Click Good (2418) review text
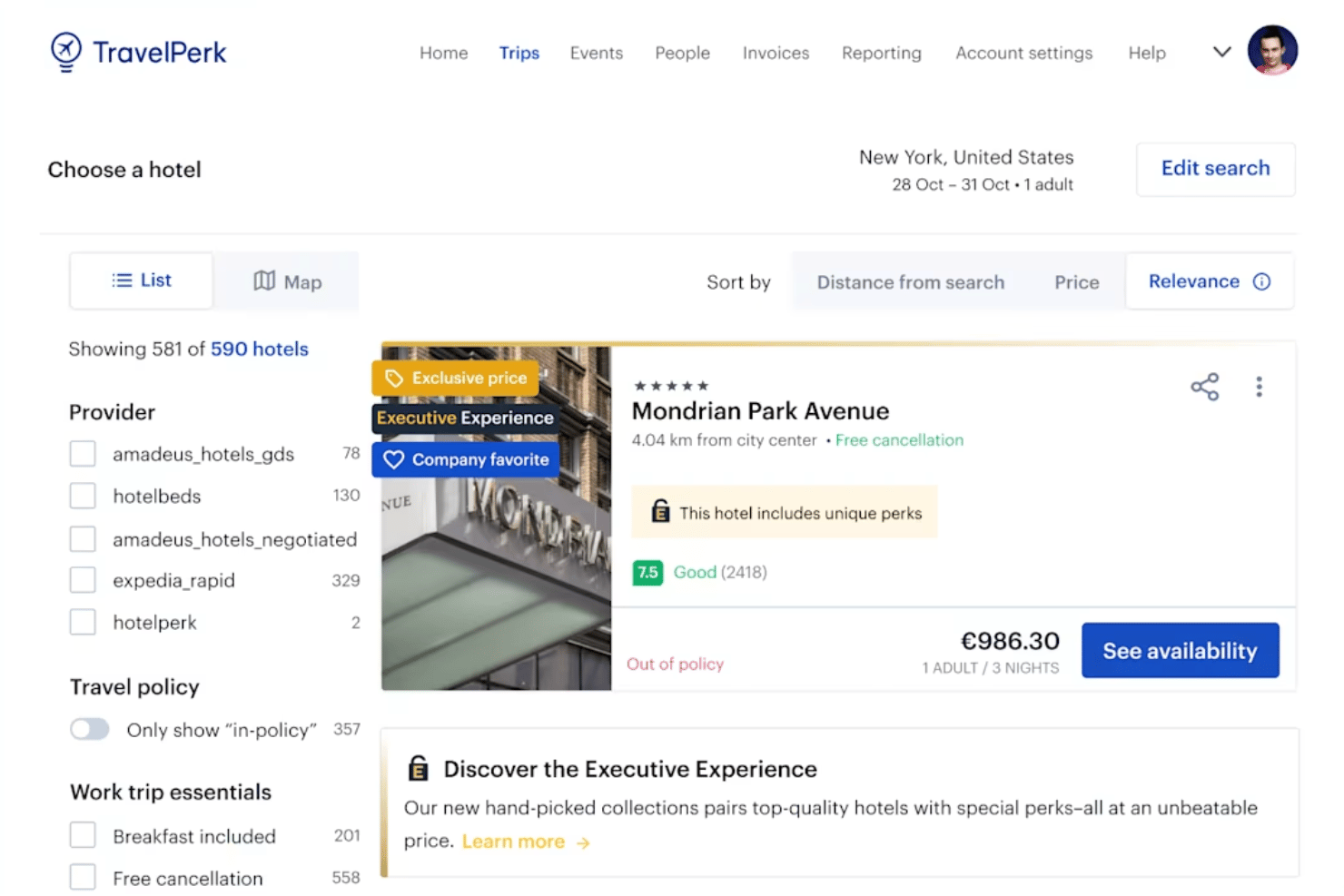The image size is (1344, 896). click(720, 572)
